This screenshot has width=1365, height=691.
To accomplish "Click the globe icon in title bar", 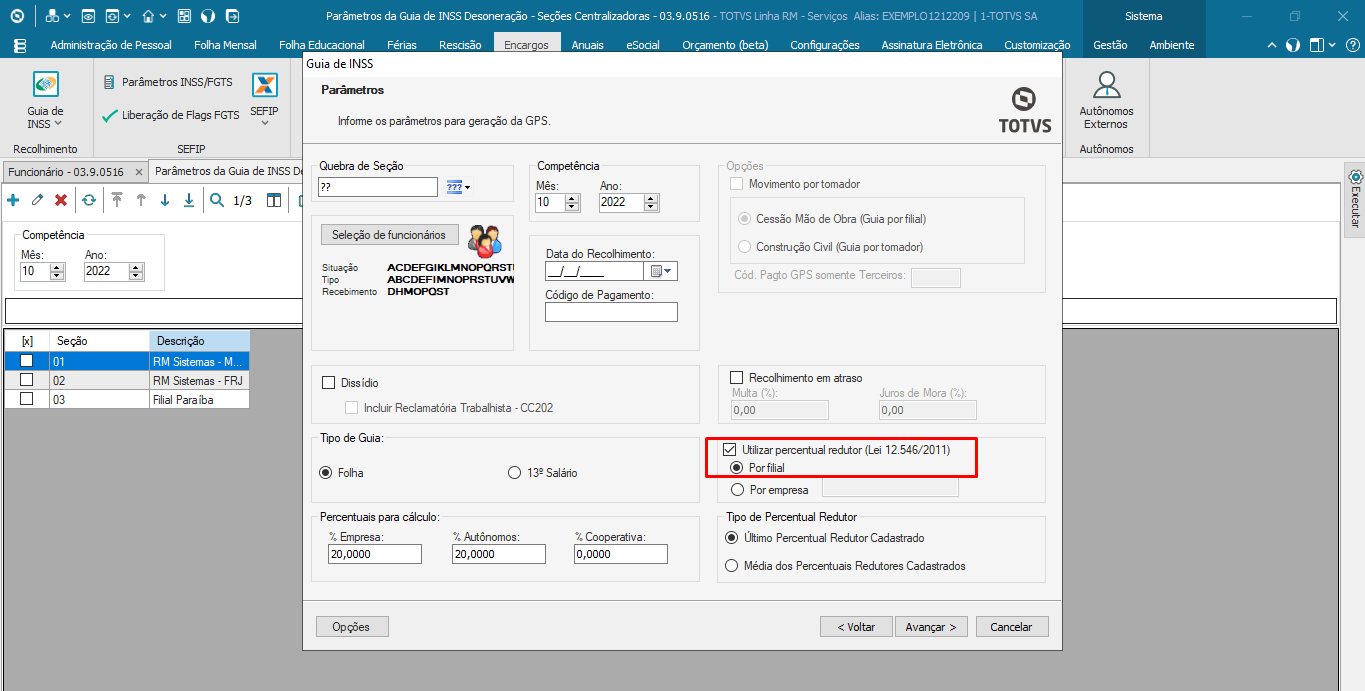I will [x=208, y=16].
